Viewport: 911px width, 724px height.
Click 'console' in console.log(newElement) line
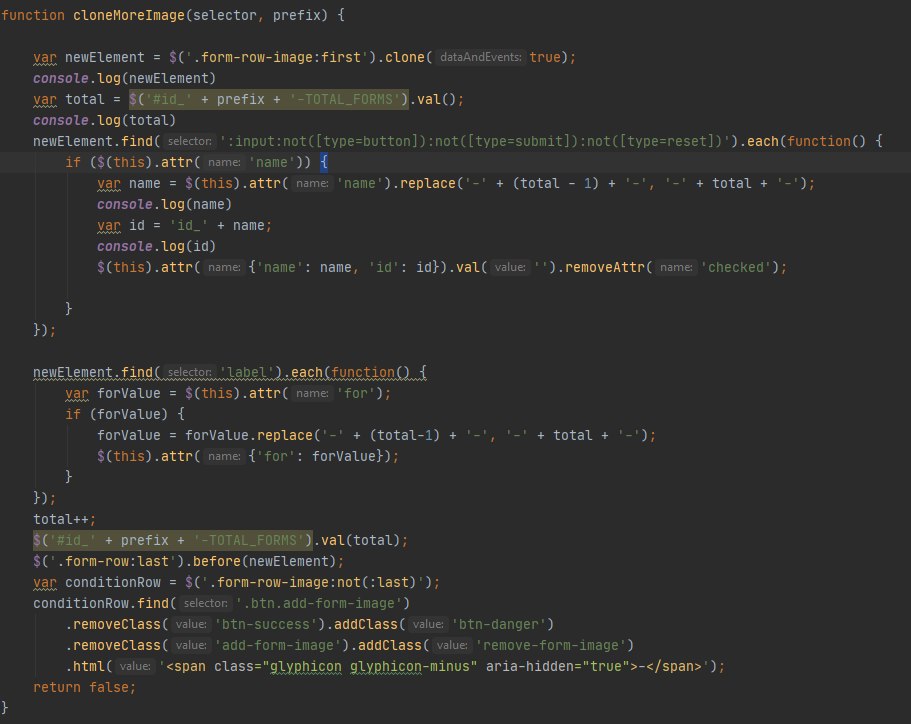[x=60, y=78]
